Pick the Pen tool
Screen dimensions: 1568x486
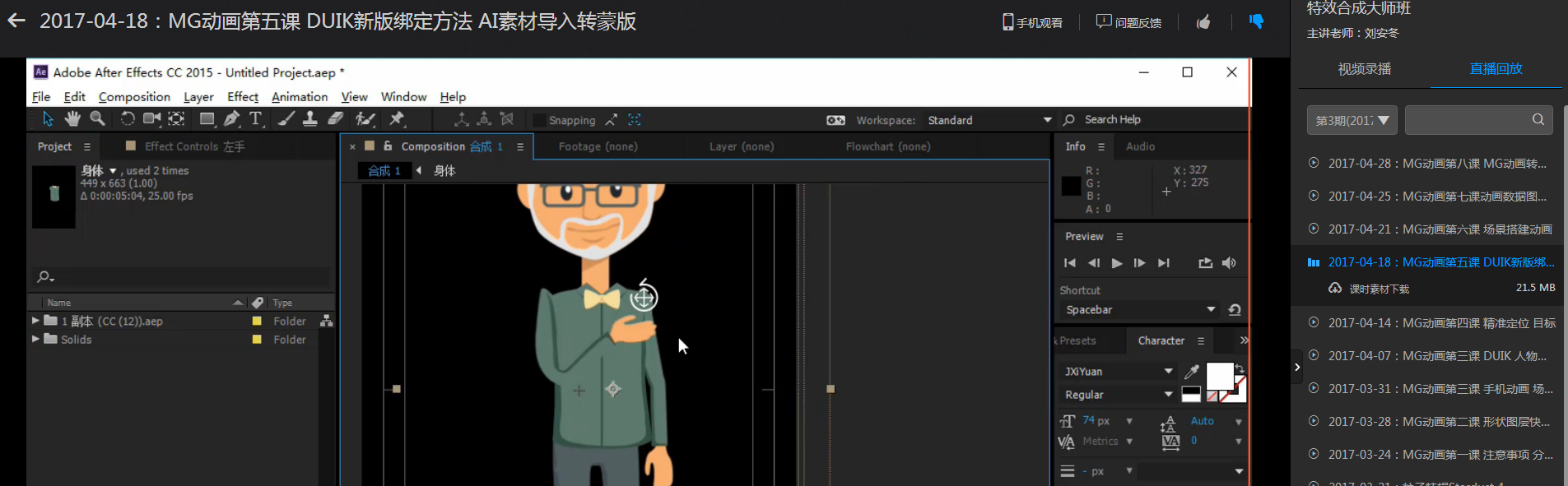(231, 119)
